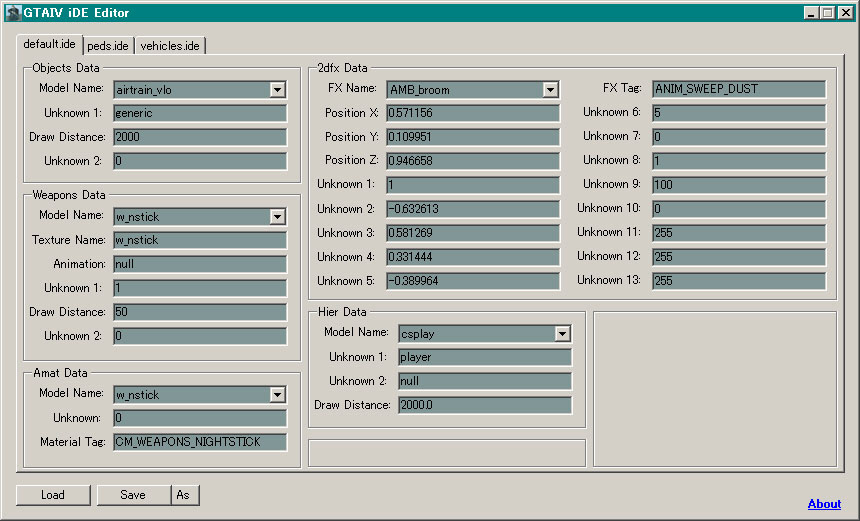Click Position Y field 0.109951
This screenshot has width=860, height=521.
(473, 137)
